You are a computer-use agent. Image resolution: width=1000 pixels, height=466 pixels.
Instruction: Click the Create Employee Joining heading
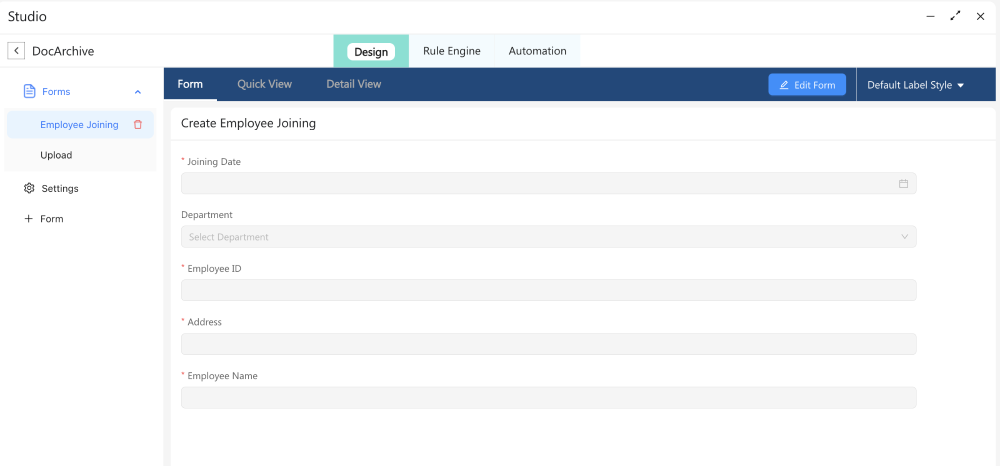(249, 124)
